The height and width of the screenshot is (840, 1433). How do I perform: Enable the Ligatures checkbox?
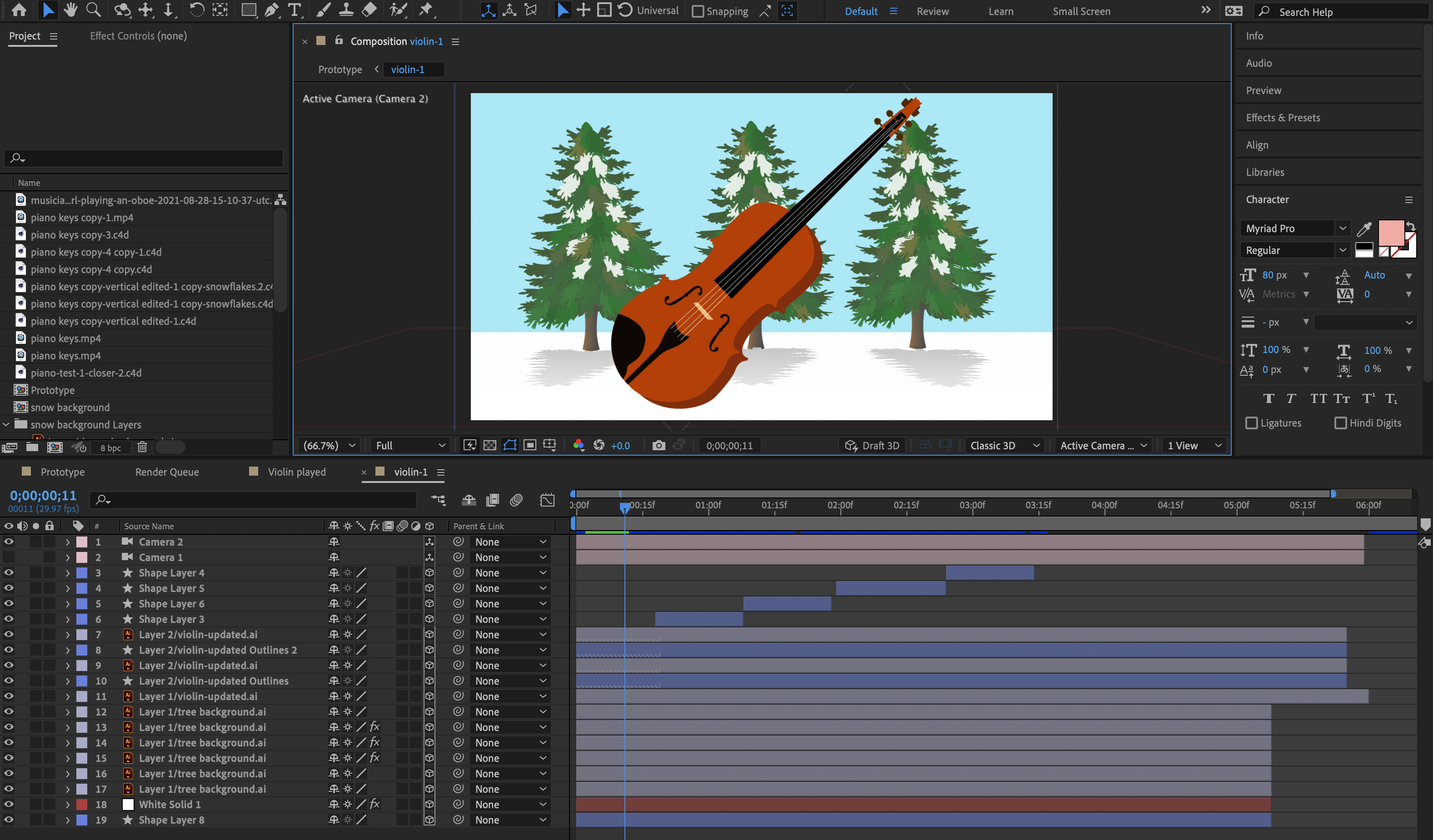point(1252,423)
